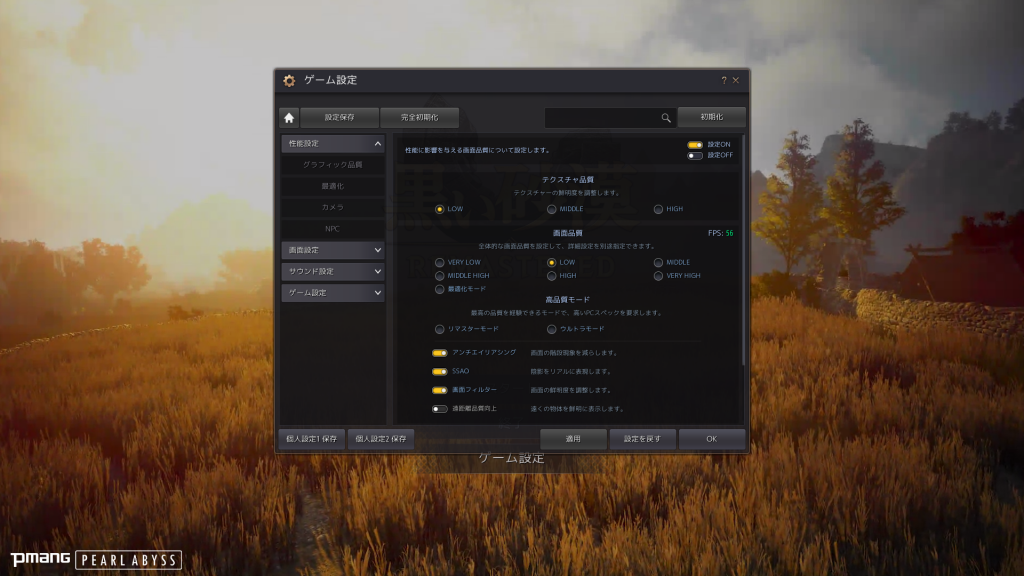The height and width of the screenshot is (576, 1024).
Task: Open the NPC settings item
Action: click(332, 229)
